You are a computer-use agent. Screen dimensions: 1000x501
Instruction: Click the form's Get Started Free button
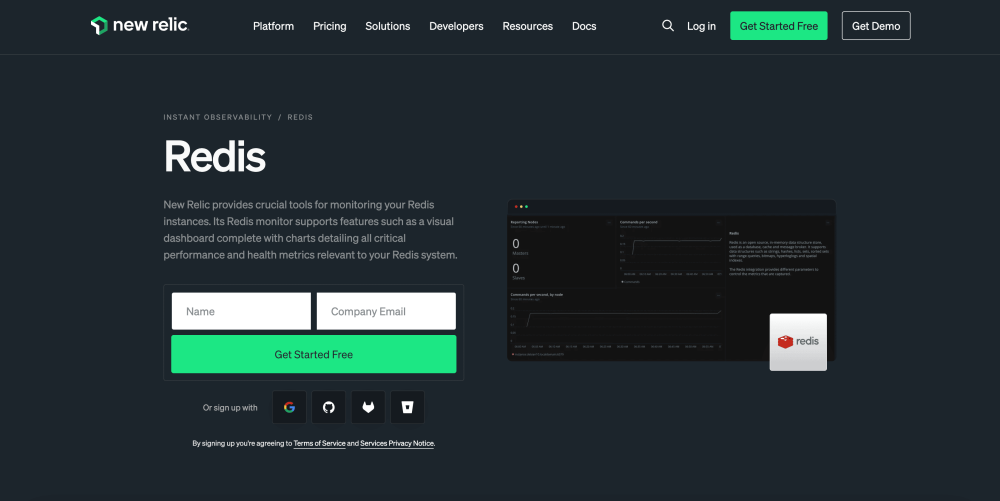click(313, 354)
